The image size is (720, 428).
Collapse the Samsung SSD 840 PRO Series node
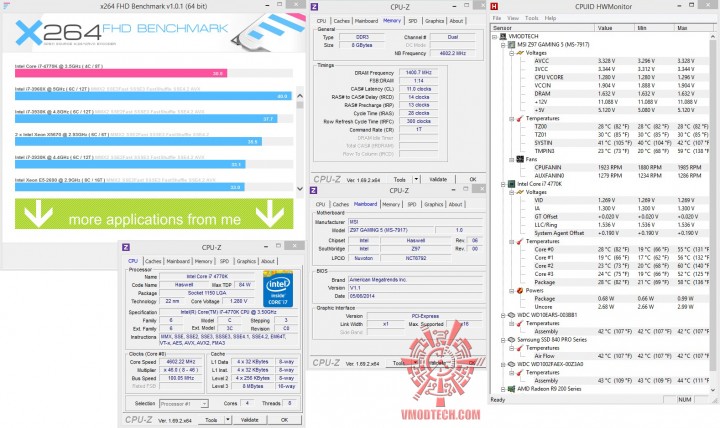click(503, 340)
